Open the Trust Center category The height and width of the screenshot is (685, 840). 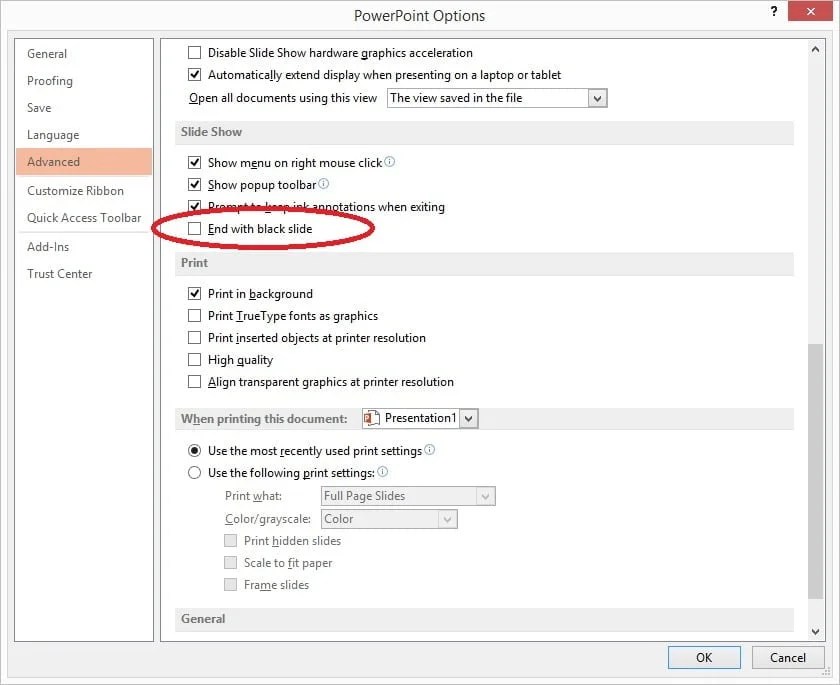[x=84, y=274]
